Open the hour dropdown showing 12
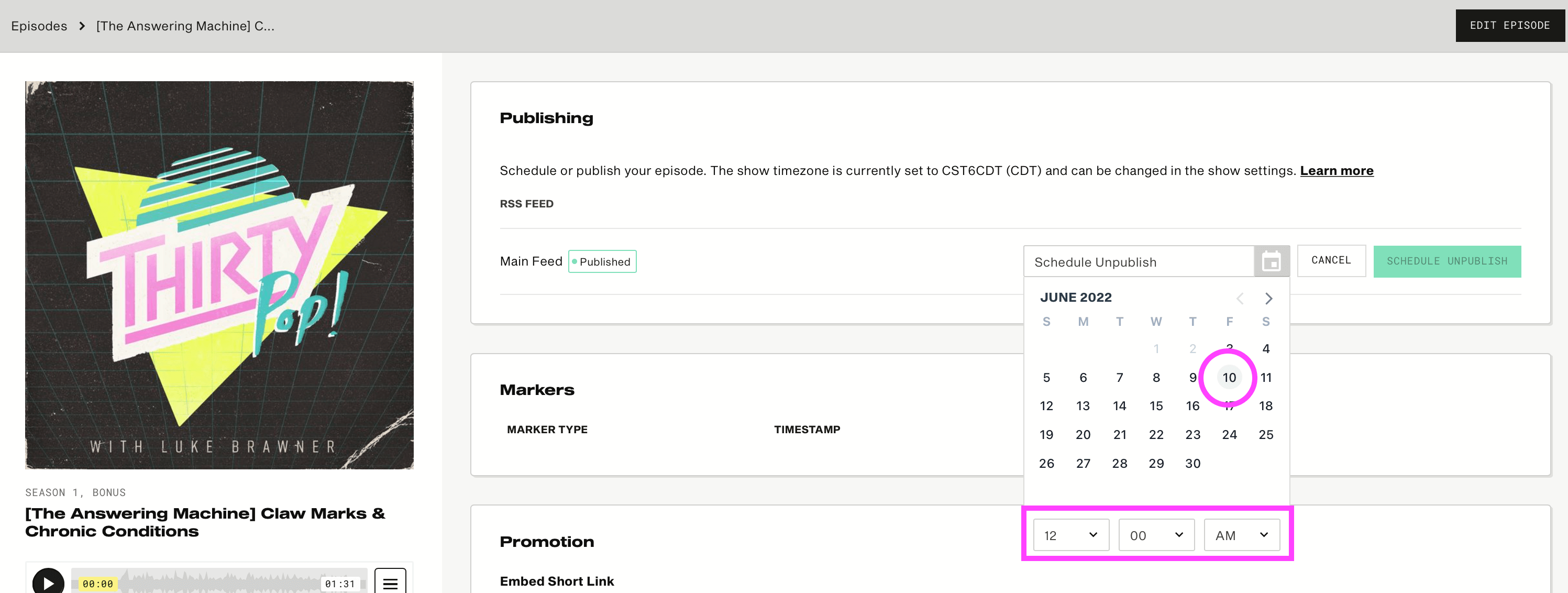 click(x=1070, y=535)
